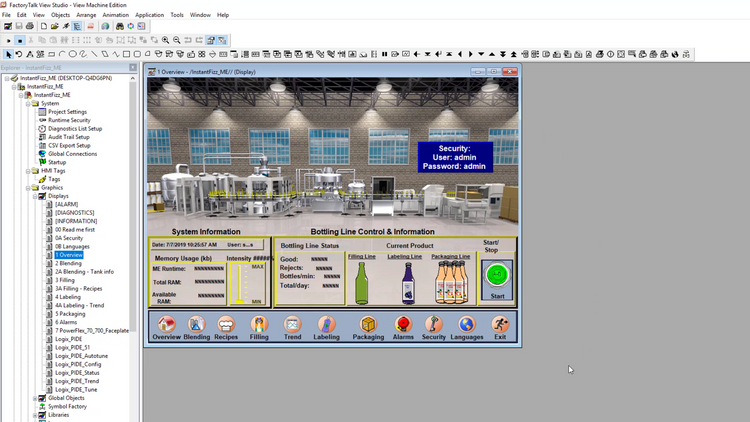
Task: Click the zoom in magnifier toolbar icon
Action: [165, 41]
